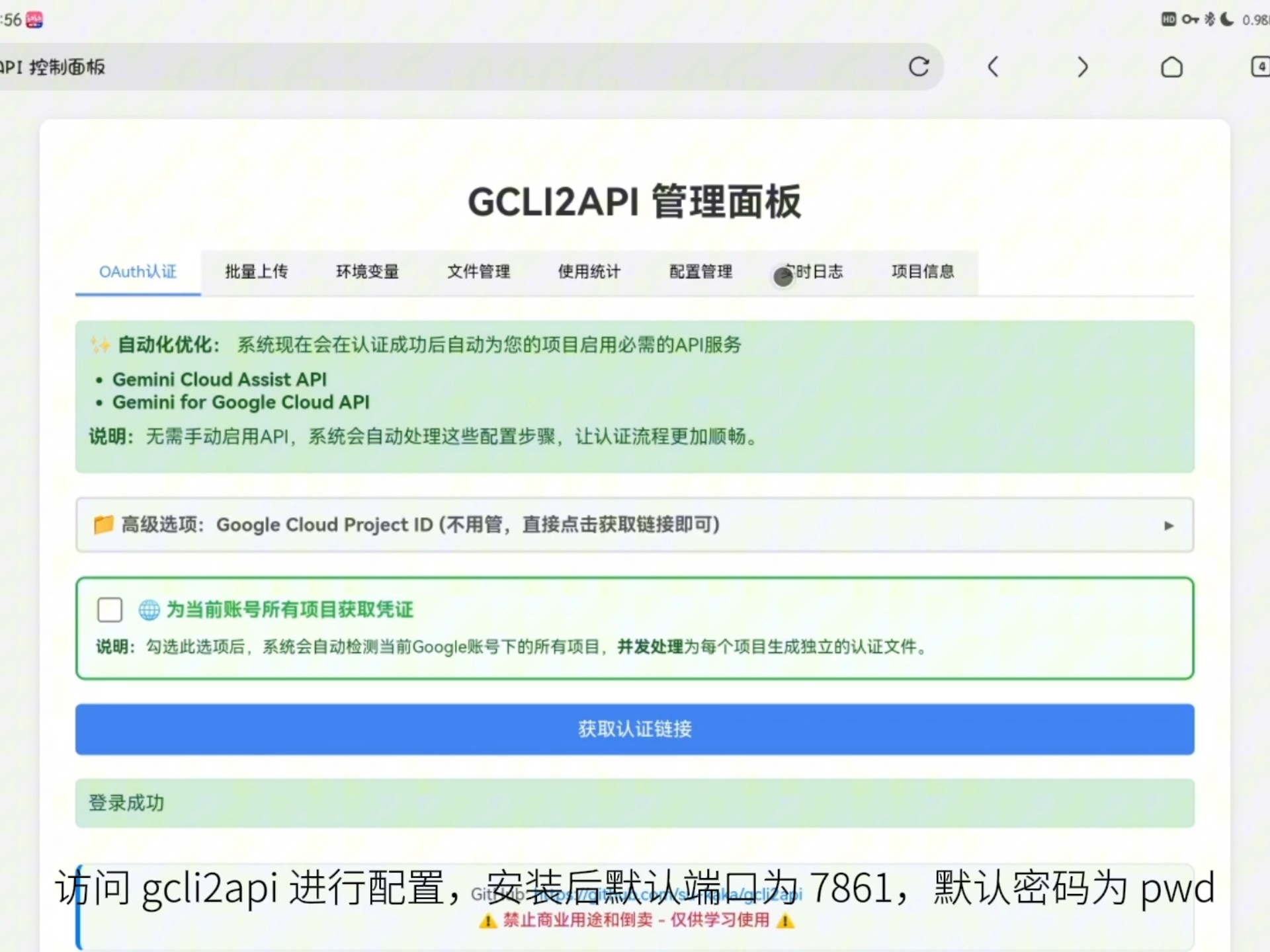Image resolution: width=1270 pixels, height=952 pixels.
Task: Go forward with the browser forward arrow
Action: coord(1082,67)
